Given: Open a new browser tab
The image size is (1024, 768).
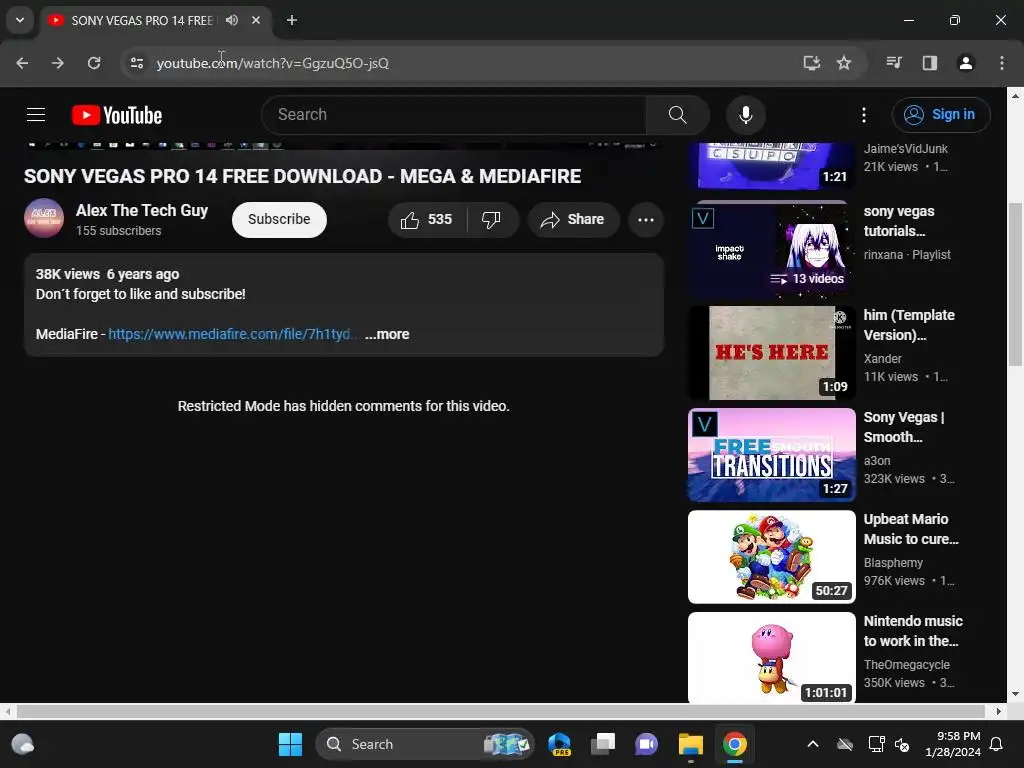Looking at the screenshot, I should pyautogui.click(x=292, y=20).
